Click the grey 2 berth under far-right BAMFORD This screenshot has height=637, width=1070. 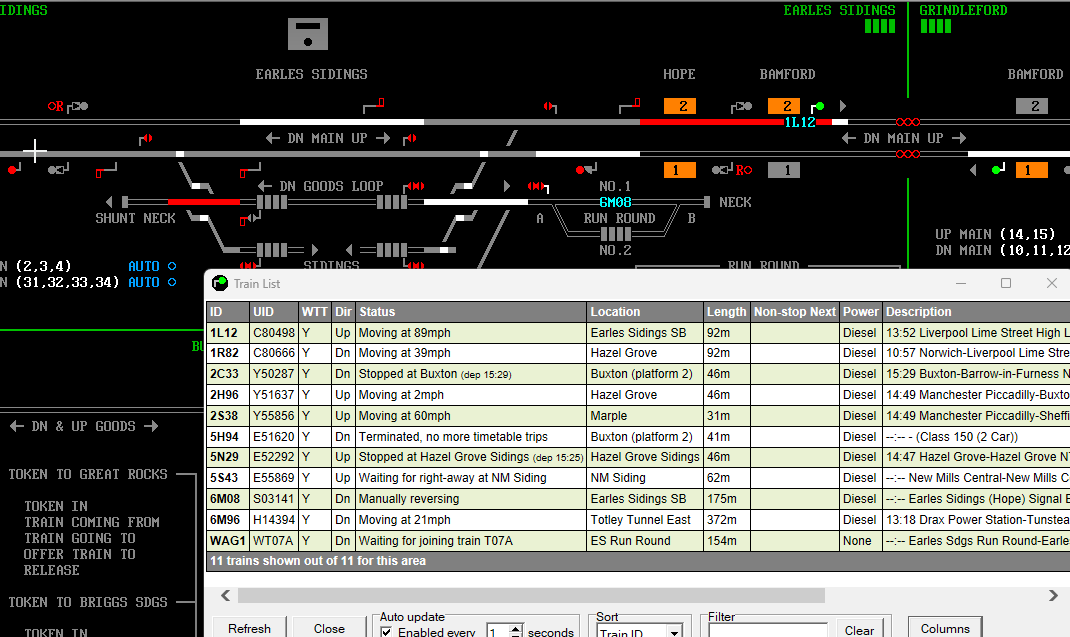click(1032, 106)
